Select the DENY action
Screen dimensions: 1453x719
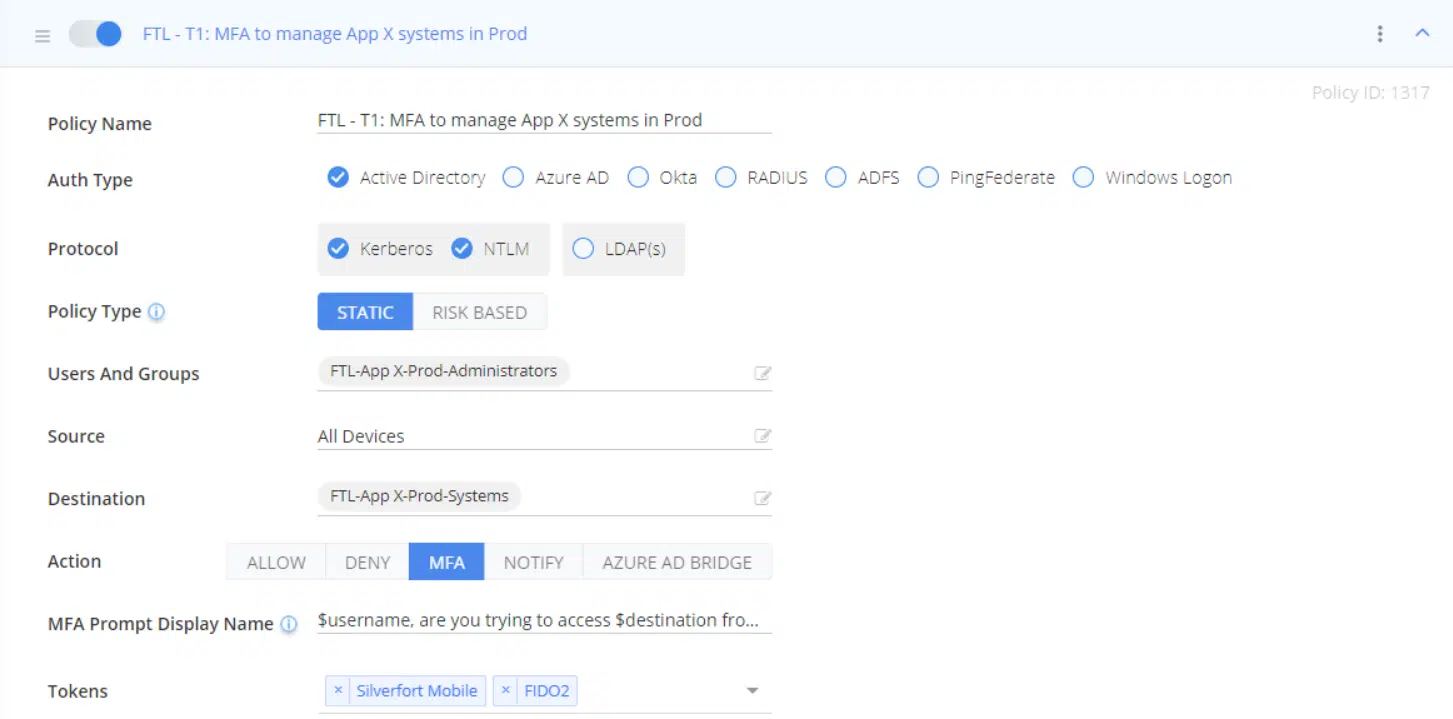point(367,562)
